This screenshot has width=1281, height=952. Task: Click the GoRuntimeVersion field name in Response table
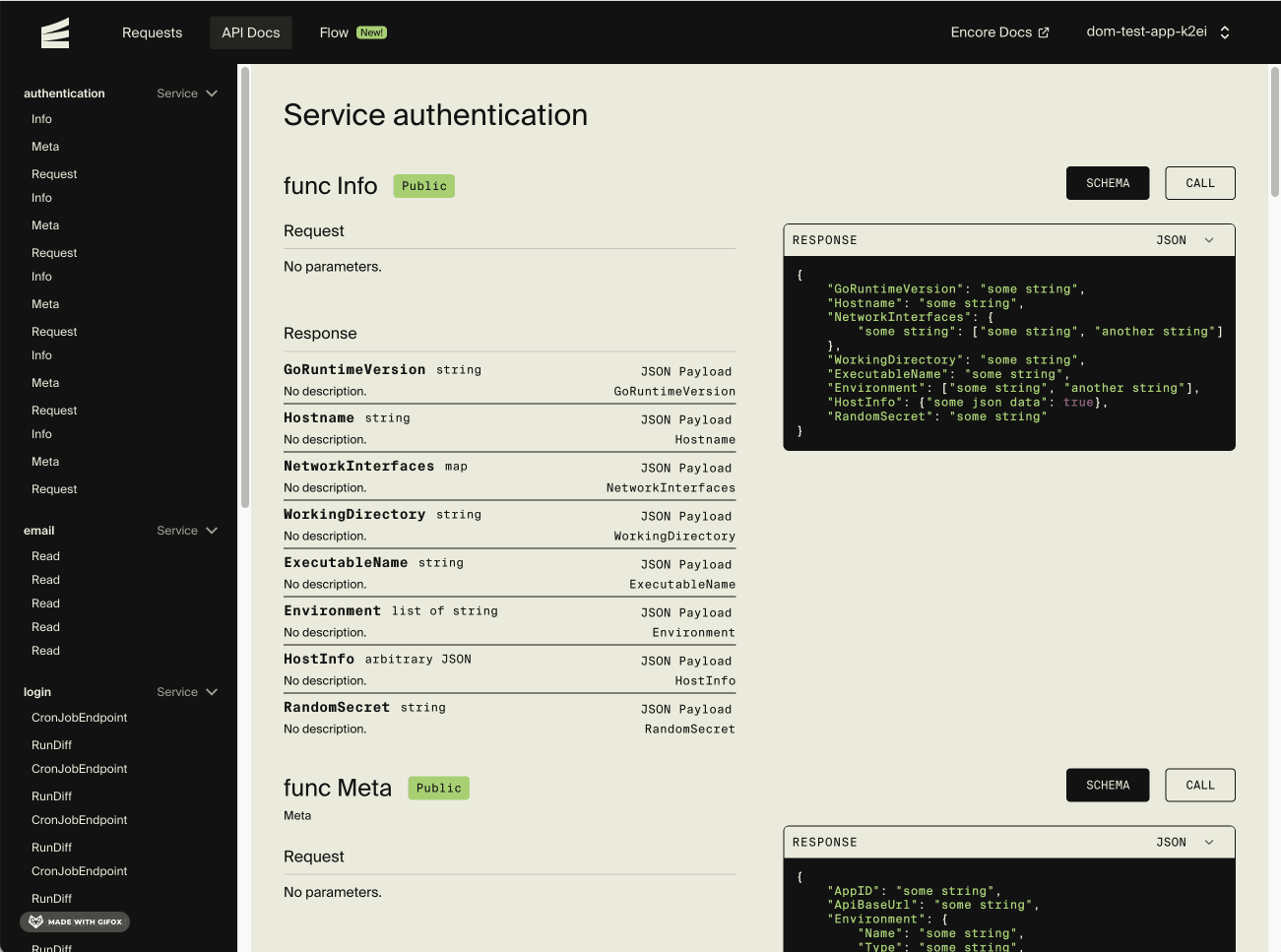[x=354, y=370]
